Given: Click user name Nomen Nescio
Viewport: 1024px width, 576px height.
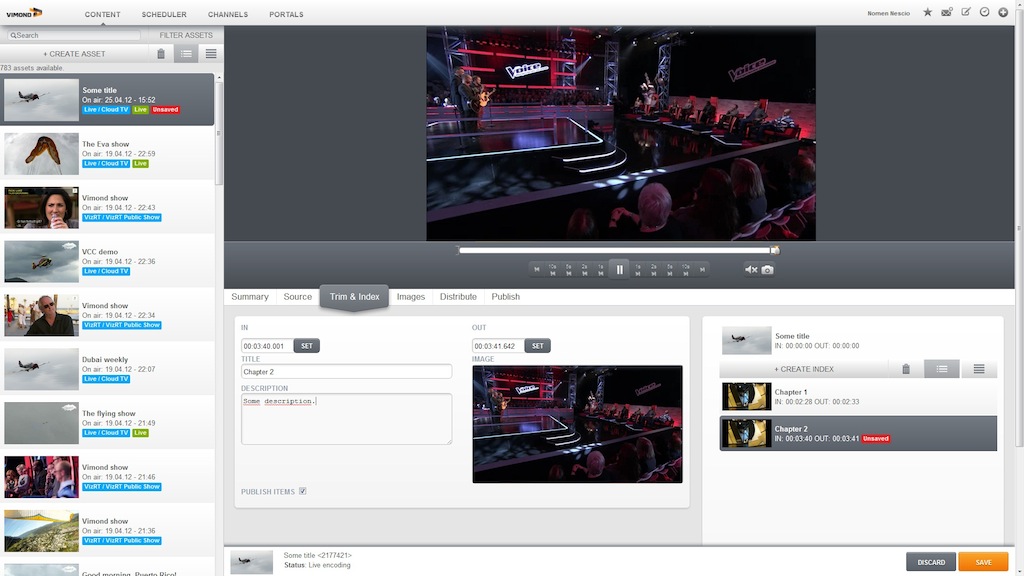Looking at the screenshot, I should pos(888,13).
